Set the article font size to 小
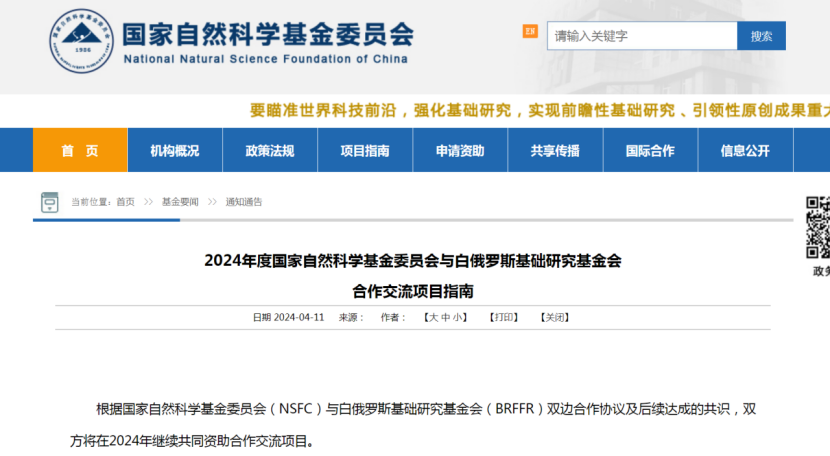The height and width of the screenshot is (456, 830). (456, 317)
